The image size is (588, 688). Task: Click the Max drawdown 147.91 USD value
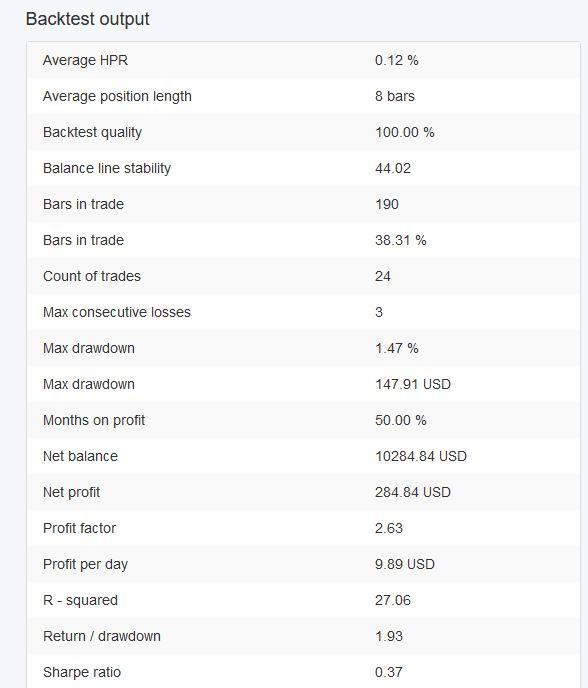(x=413, y=384)
